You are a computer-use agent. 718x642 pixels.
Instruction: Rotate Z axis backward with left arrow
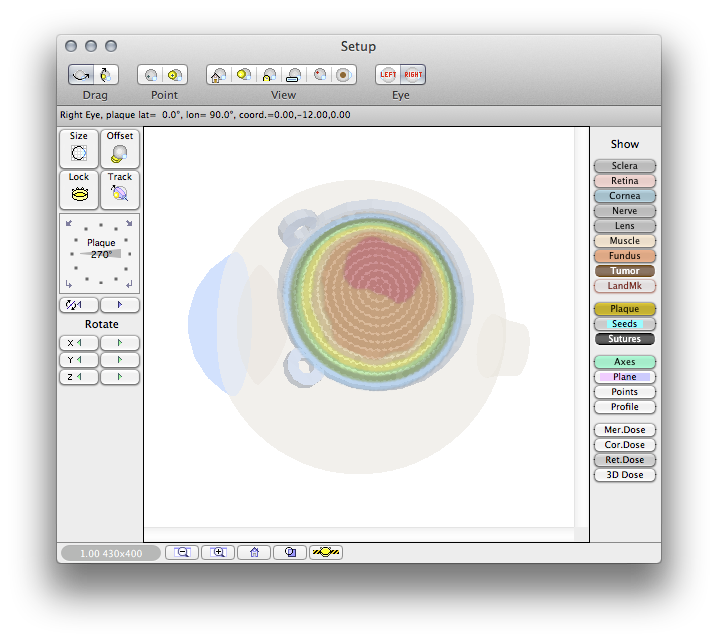pyautogui.click(x=79, y=377)
